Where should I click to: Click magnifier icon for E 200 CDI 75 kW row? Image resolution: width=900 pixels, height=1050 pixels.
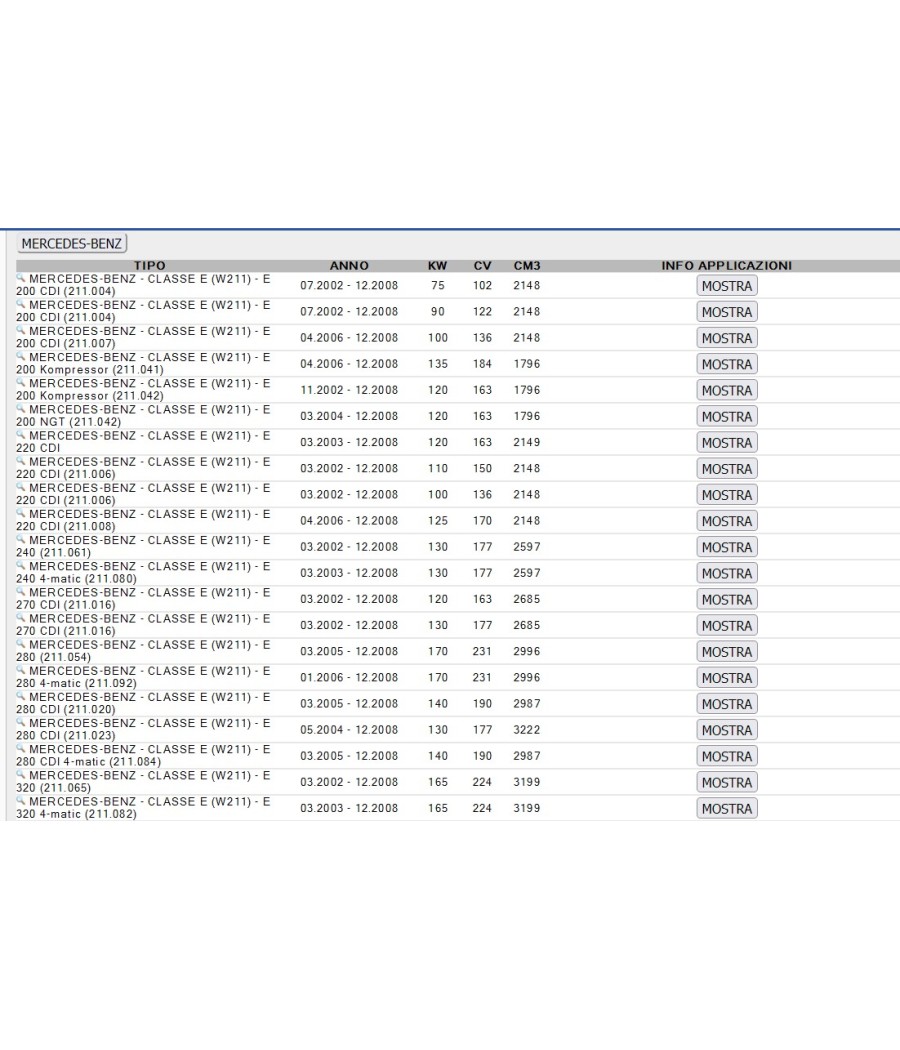coord(21,277)
